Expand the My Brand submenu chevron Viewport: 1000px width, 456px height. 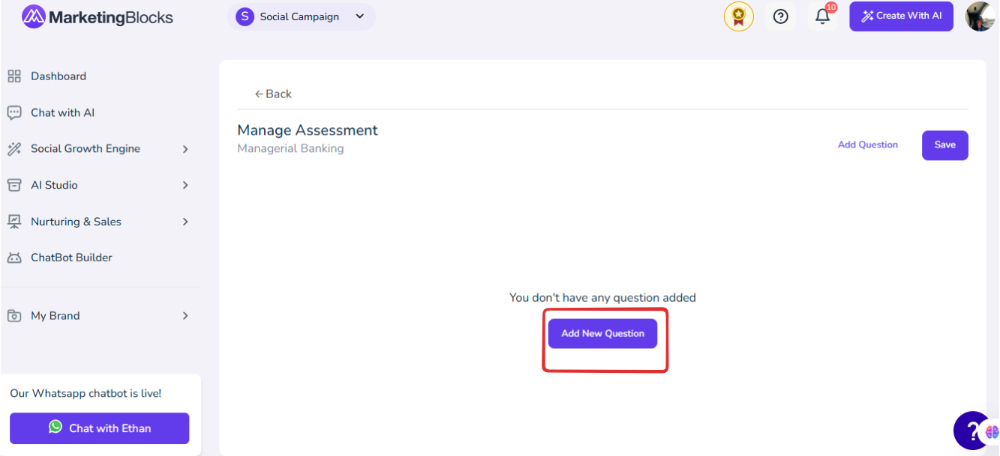pos(186,316)
